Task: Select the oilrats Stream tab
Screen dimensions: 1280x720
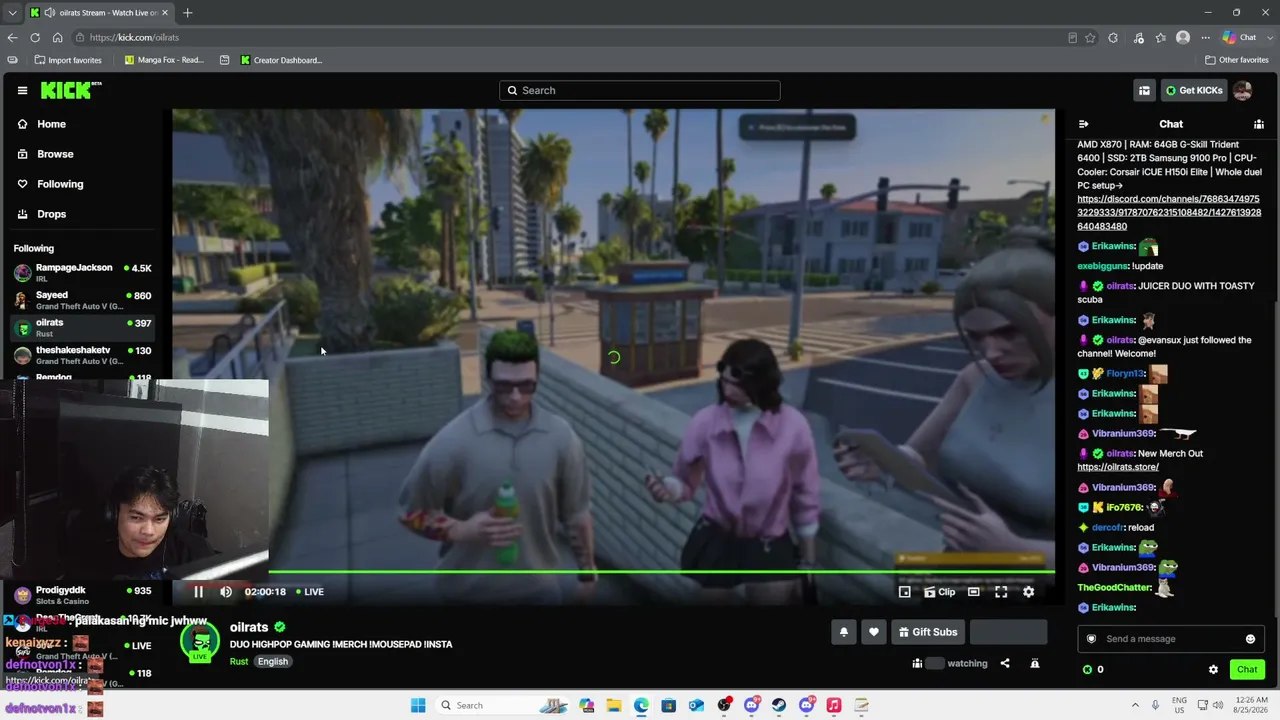Action: coord(99,13)
